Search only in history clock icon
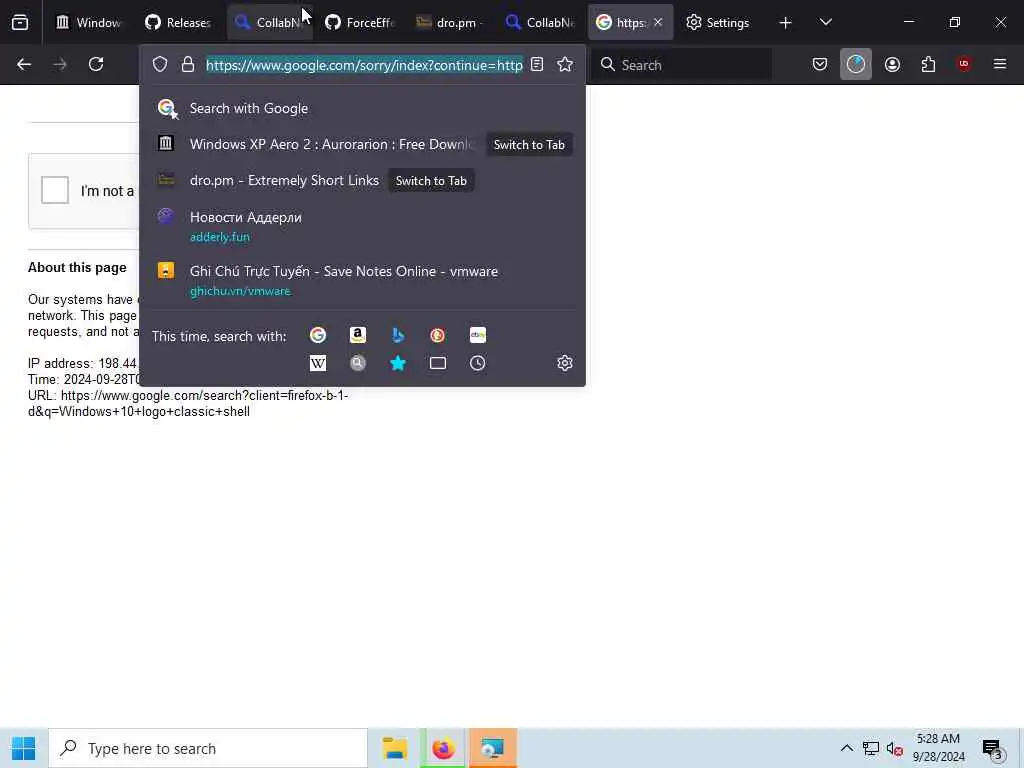 [x=477, y=363]
